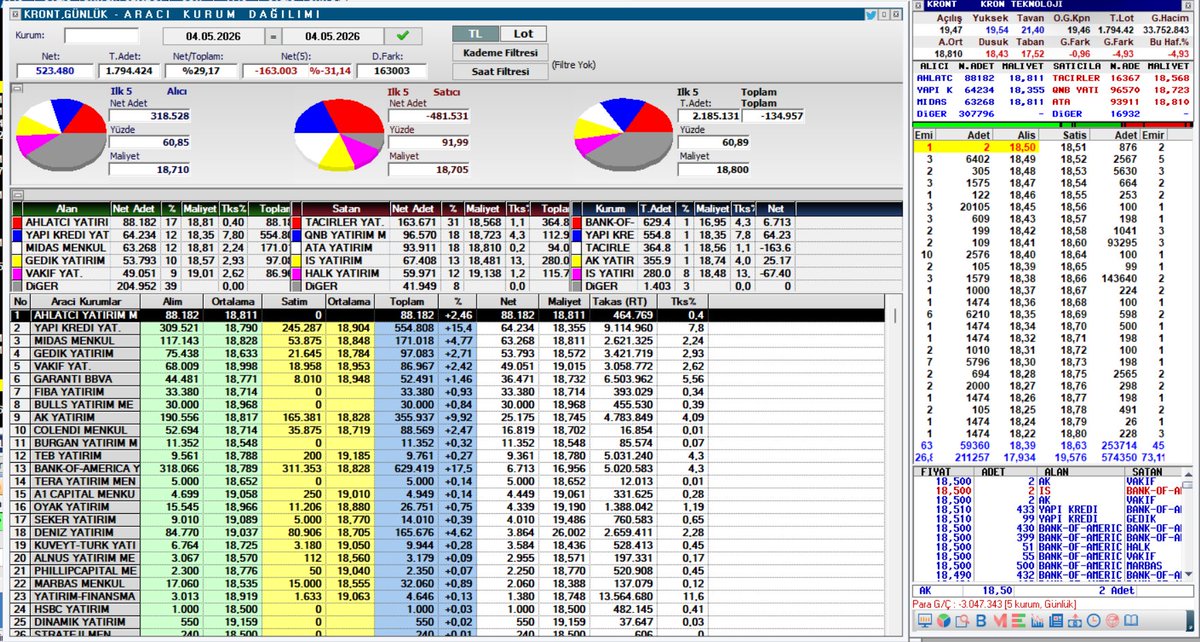
Task: Open the book icon in bottom toolbar
Action: pyautogui.click(x=1131, y=621)
